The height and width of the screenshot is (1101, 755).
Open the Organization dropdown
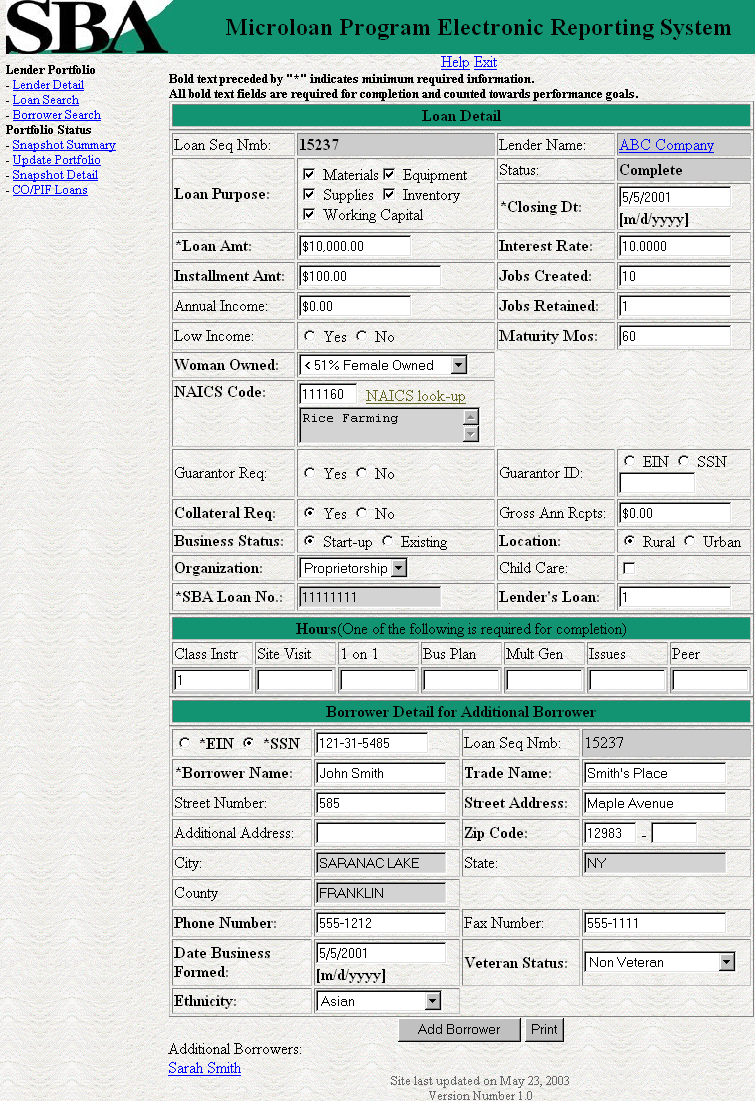coord(353,568)
